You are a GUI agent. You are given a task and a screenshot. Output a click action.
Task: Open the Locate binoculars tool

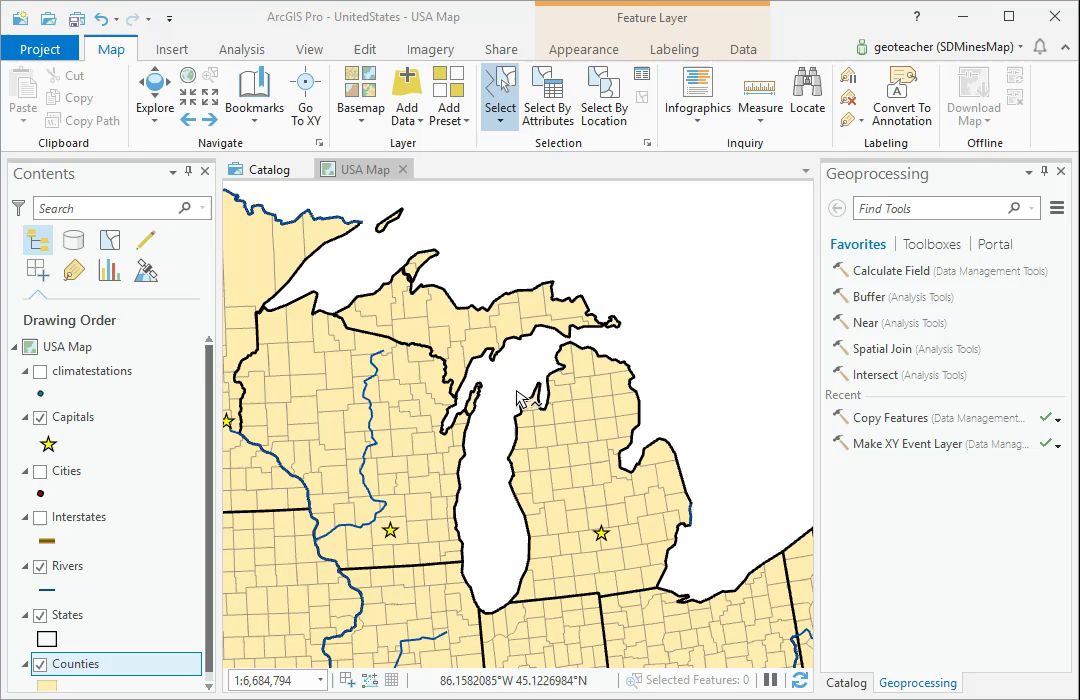807,91
